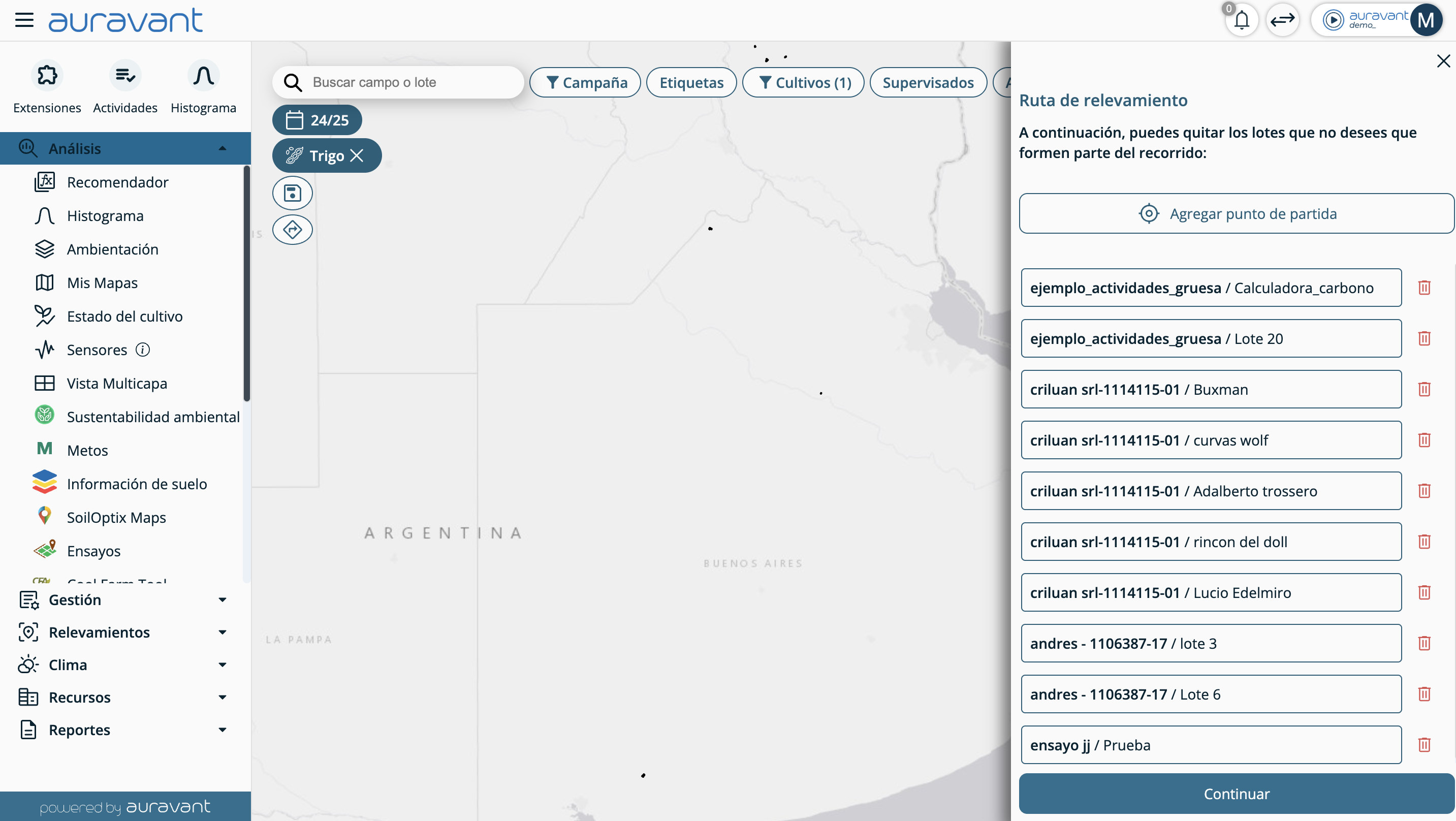This screenshot has height=821, width=1456.
Task: Open the notifications bell
Action: [x=1241, y=20]
